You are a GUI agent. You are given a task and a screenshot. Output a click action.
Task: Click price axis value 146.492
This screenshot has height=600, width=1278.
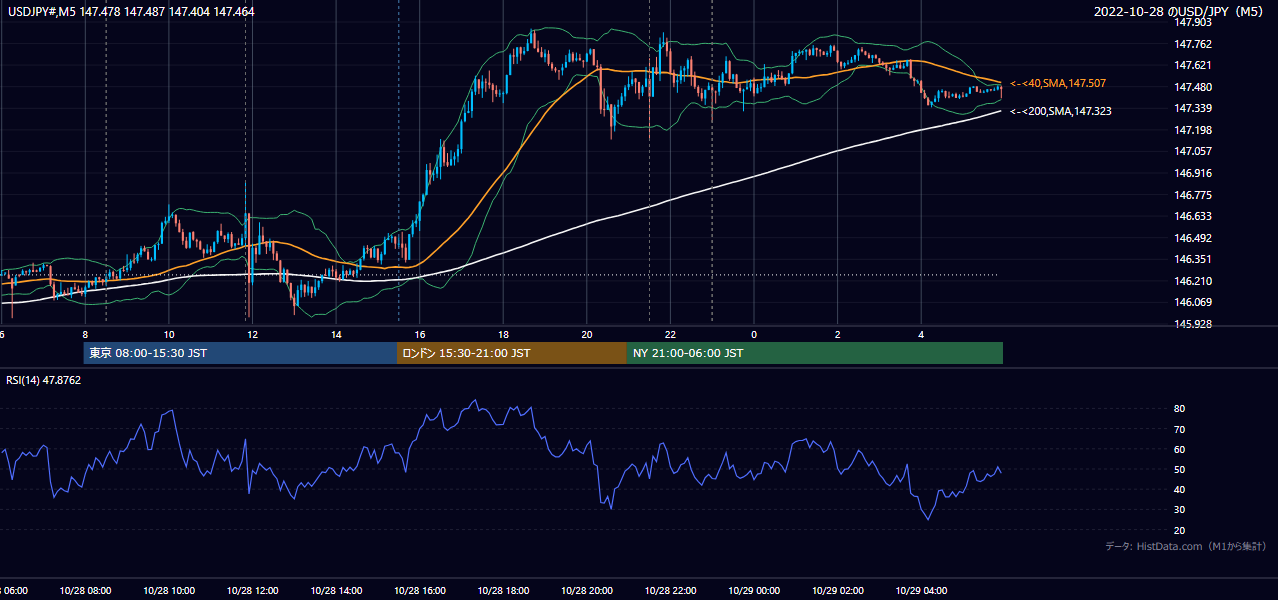coord(1193,238)
